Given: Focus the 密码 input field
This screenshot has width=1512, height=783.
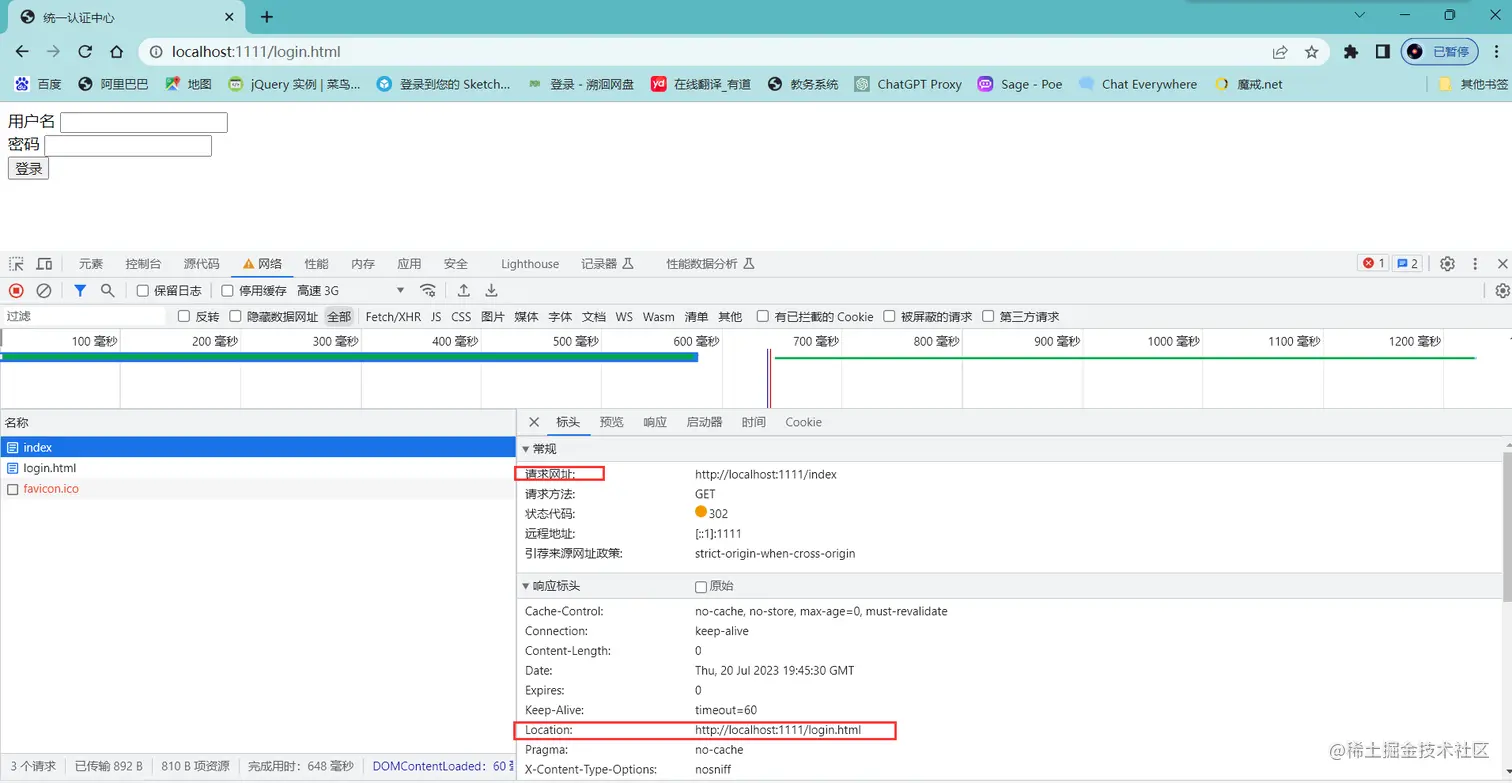Looking at the screenshot, I should [128, 146].
